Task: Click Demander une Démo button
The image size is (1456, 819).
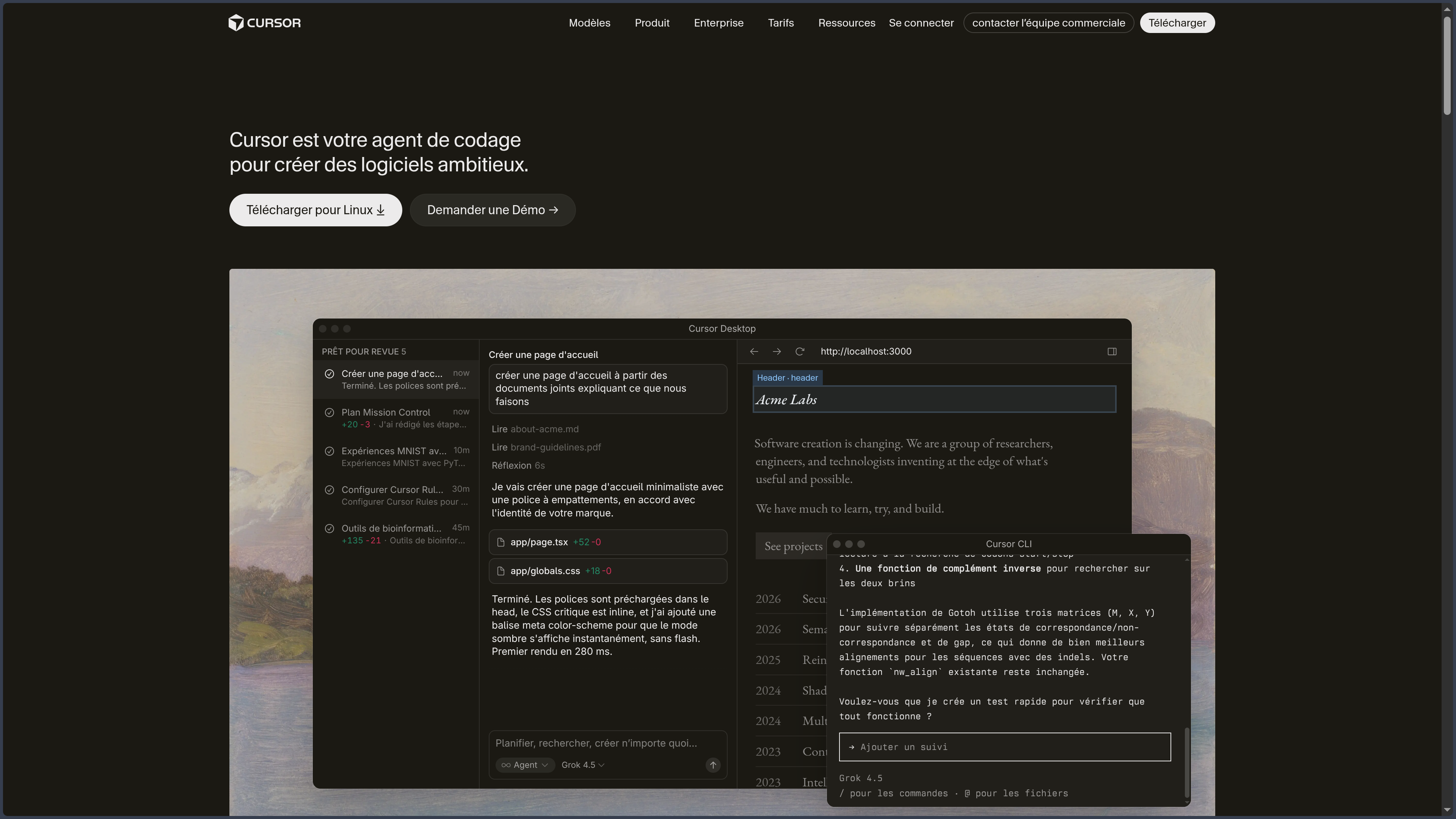Action: (492, 210)
